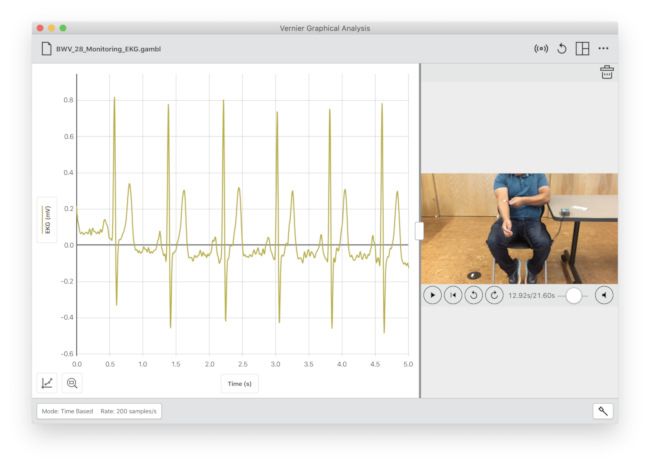The width and height of the screenshot is (650, 466).
Task: Open Mode Time Based collection settings
Action: pos(99,411)
